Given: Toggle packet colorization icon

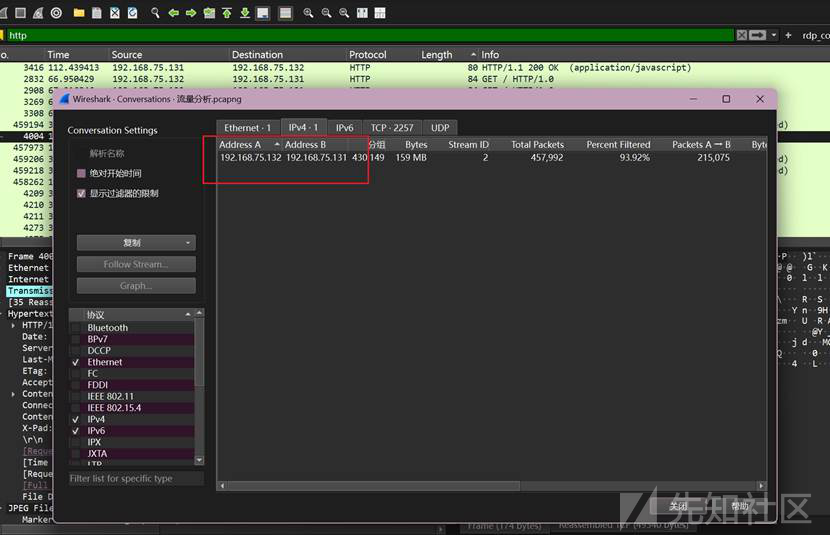Looking at the screenshot, I should (285, 13).
